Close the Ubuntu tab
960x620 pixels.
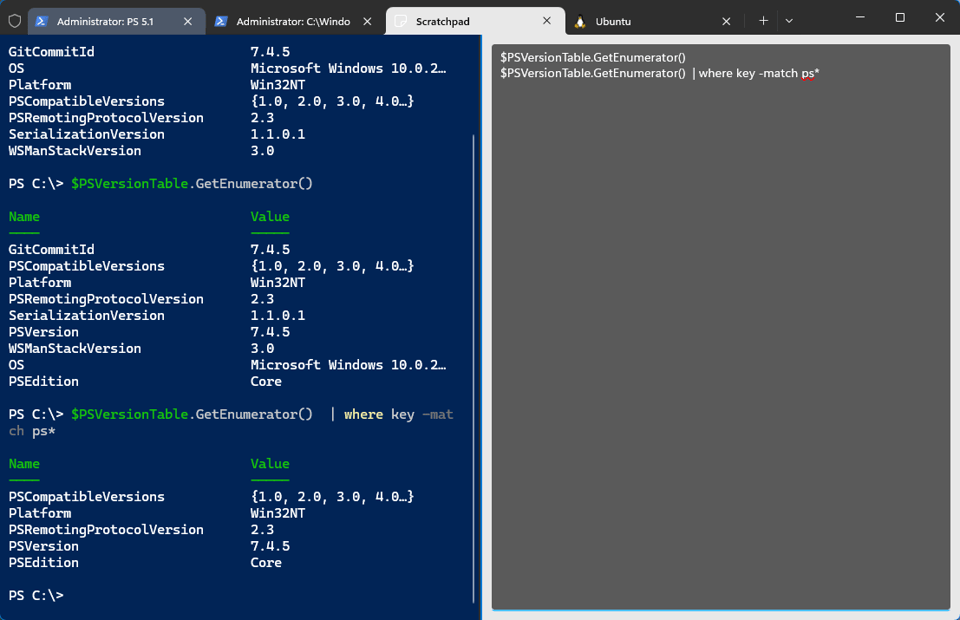coord(726,21)
